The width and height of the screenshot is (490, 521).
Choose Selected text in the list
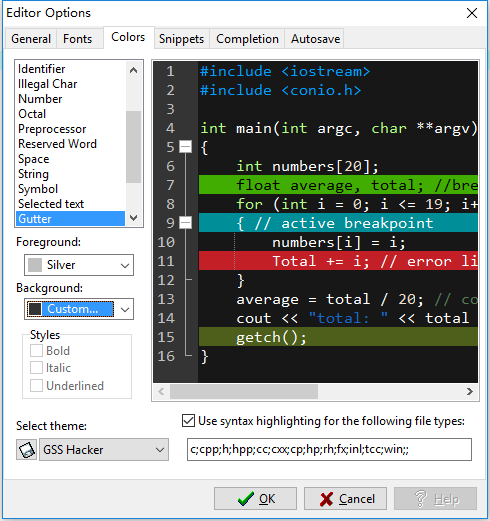click(x=70, y=204)
